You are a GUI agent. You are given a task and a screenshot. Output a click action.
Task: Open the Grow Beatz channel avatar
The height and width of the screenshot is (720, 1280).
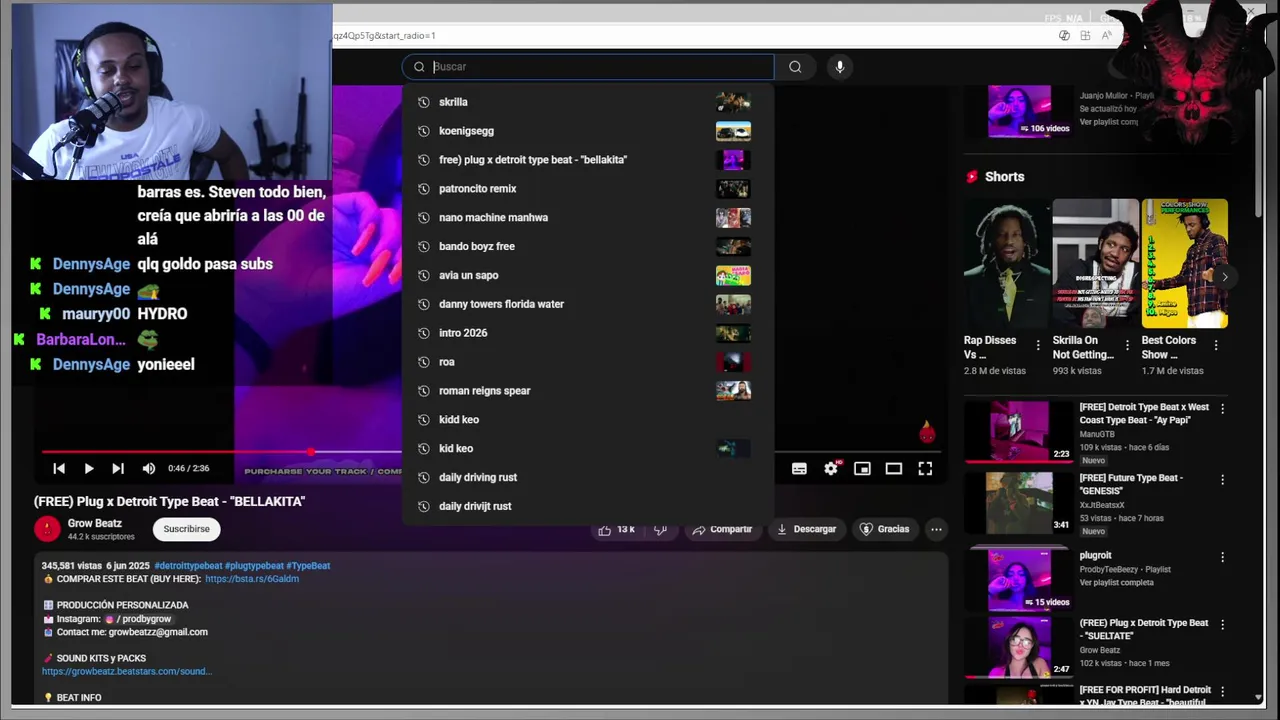point(47,529)
